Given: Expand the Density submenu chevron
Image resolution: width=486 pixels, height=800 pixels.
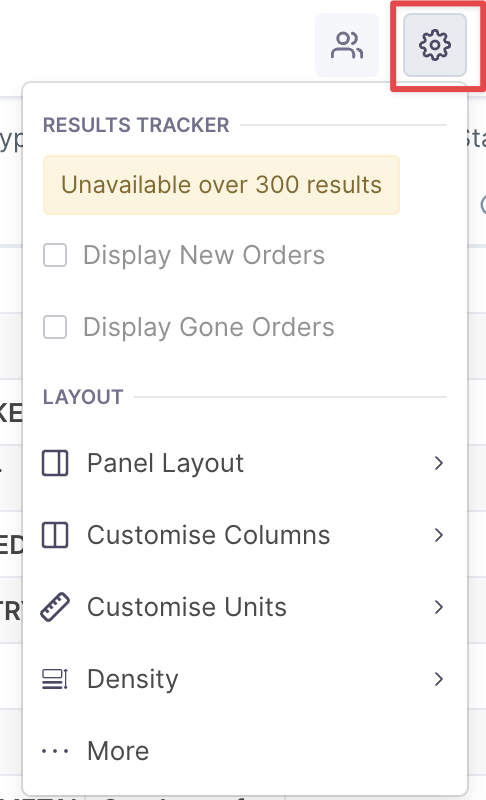Looking at the screenshot, I should click(439, 679).
